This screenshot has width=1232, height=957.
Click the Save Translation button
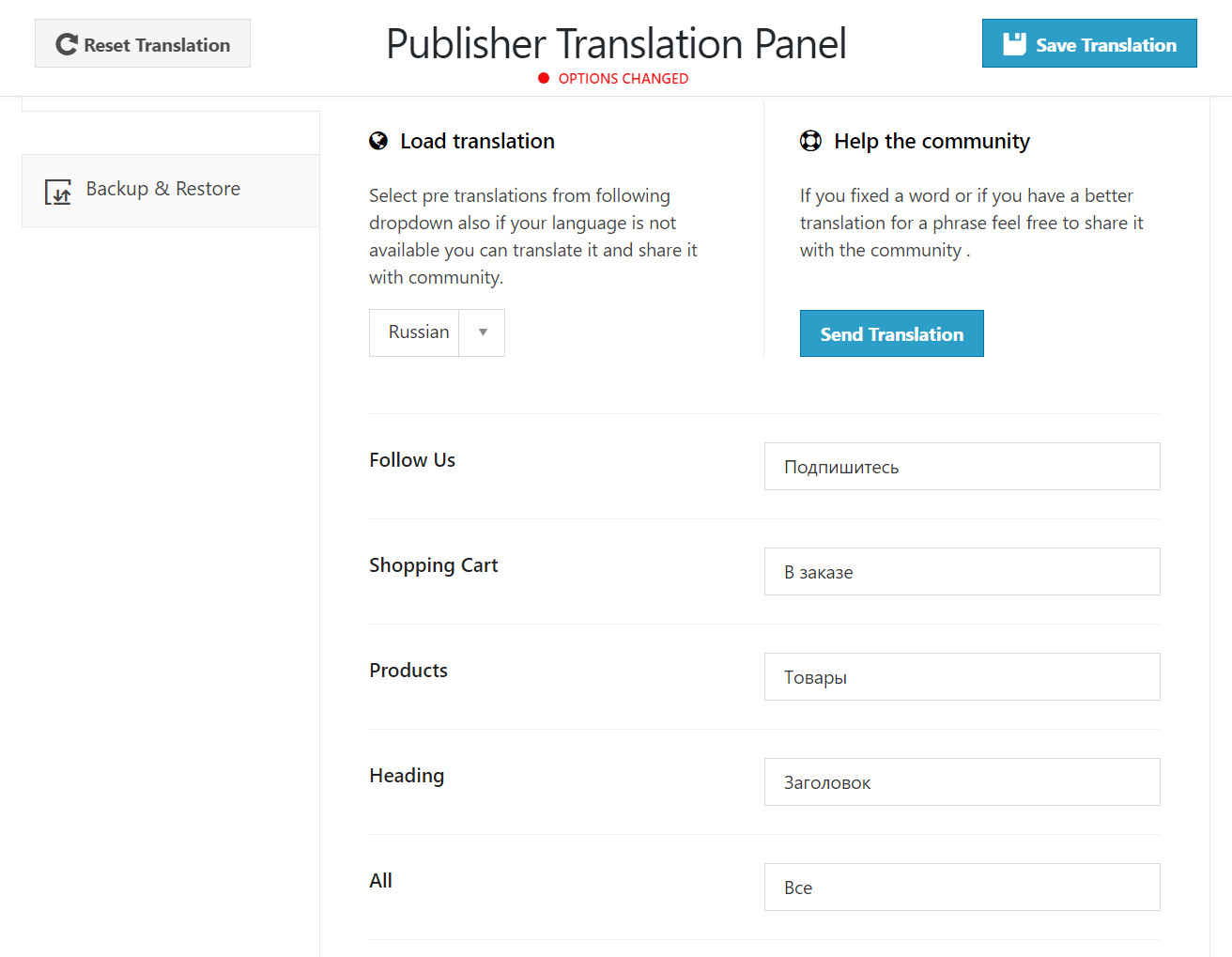[1089, 44]
